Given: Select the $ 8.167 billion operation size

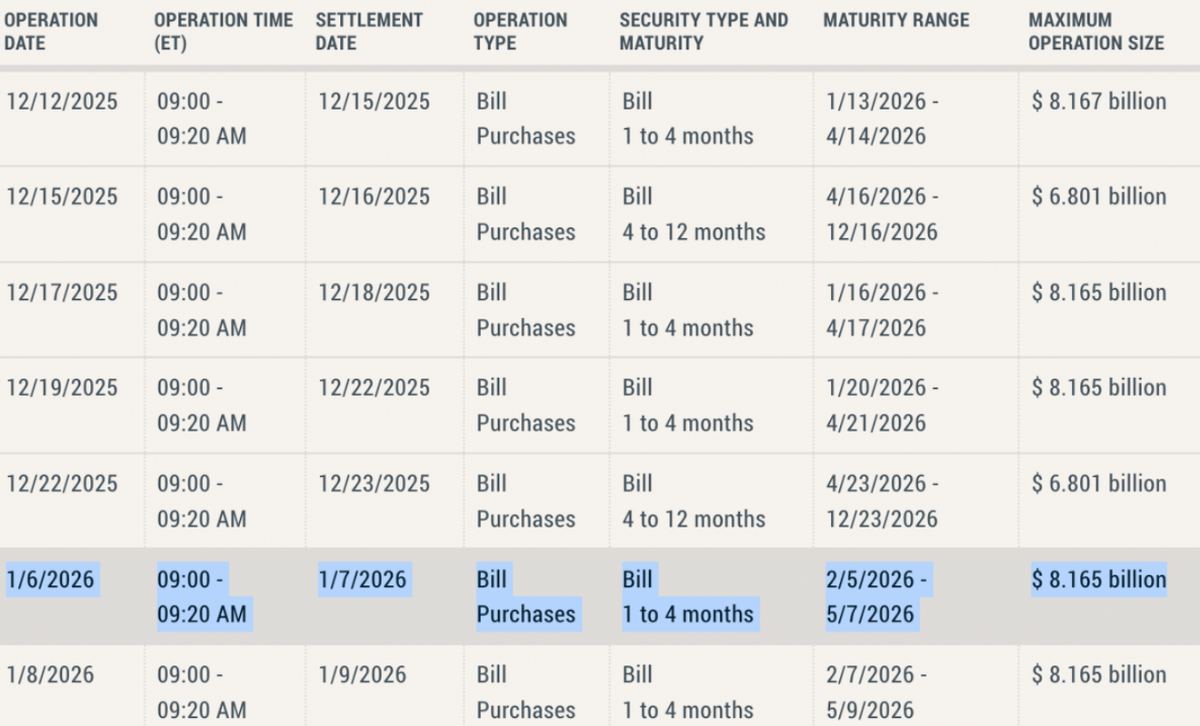Looking at the screenshot, I should coord(1099,102).
